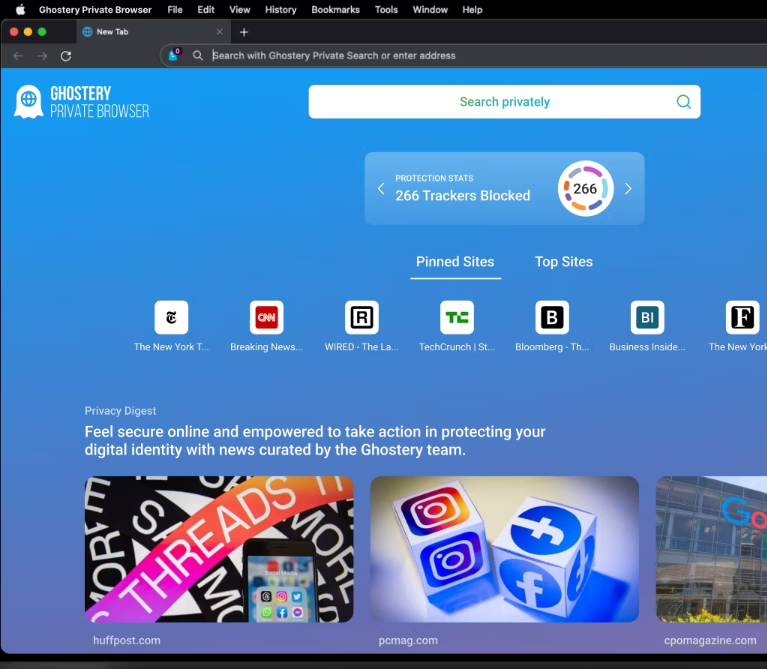This screenshot has width=767, height=669.
Task: Click Business Inside... site label
Action: click(x=648, y=347)
